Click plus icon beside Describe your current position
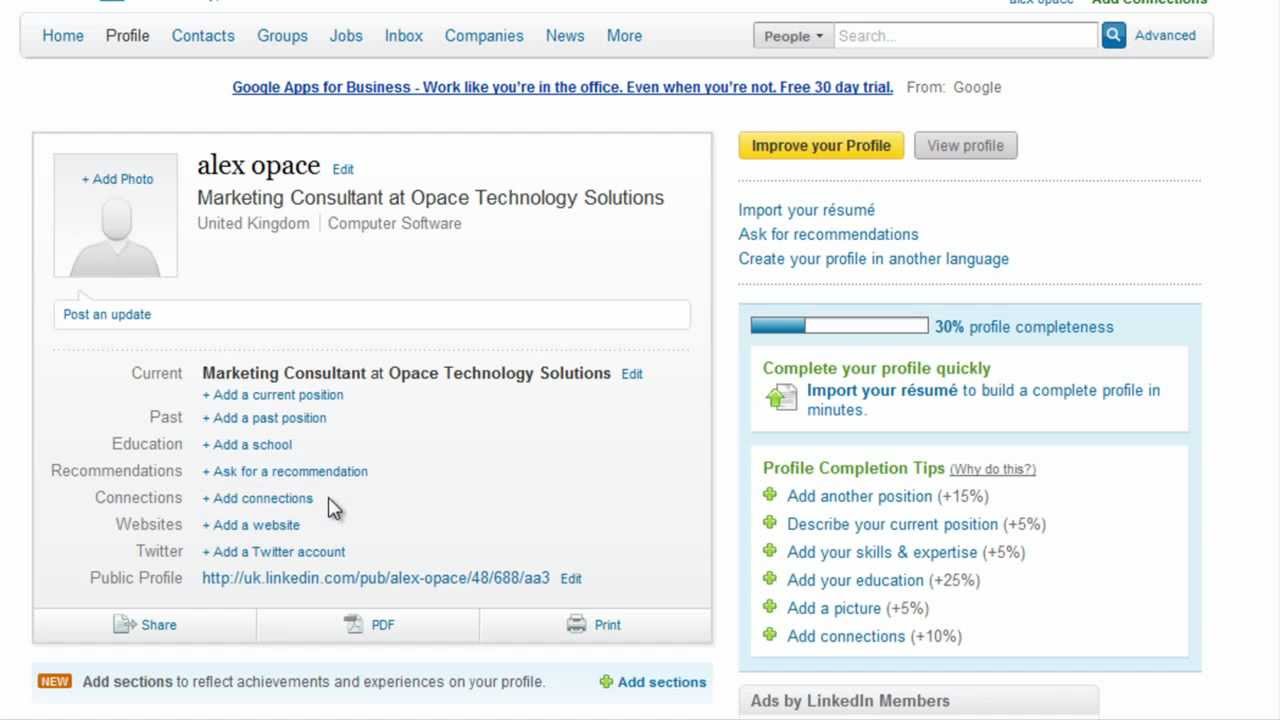Viewport: 1280px width, 720px height. click(769, 522)
